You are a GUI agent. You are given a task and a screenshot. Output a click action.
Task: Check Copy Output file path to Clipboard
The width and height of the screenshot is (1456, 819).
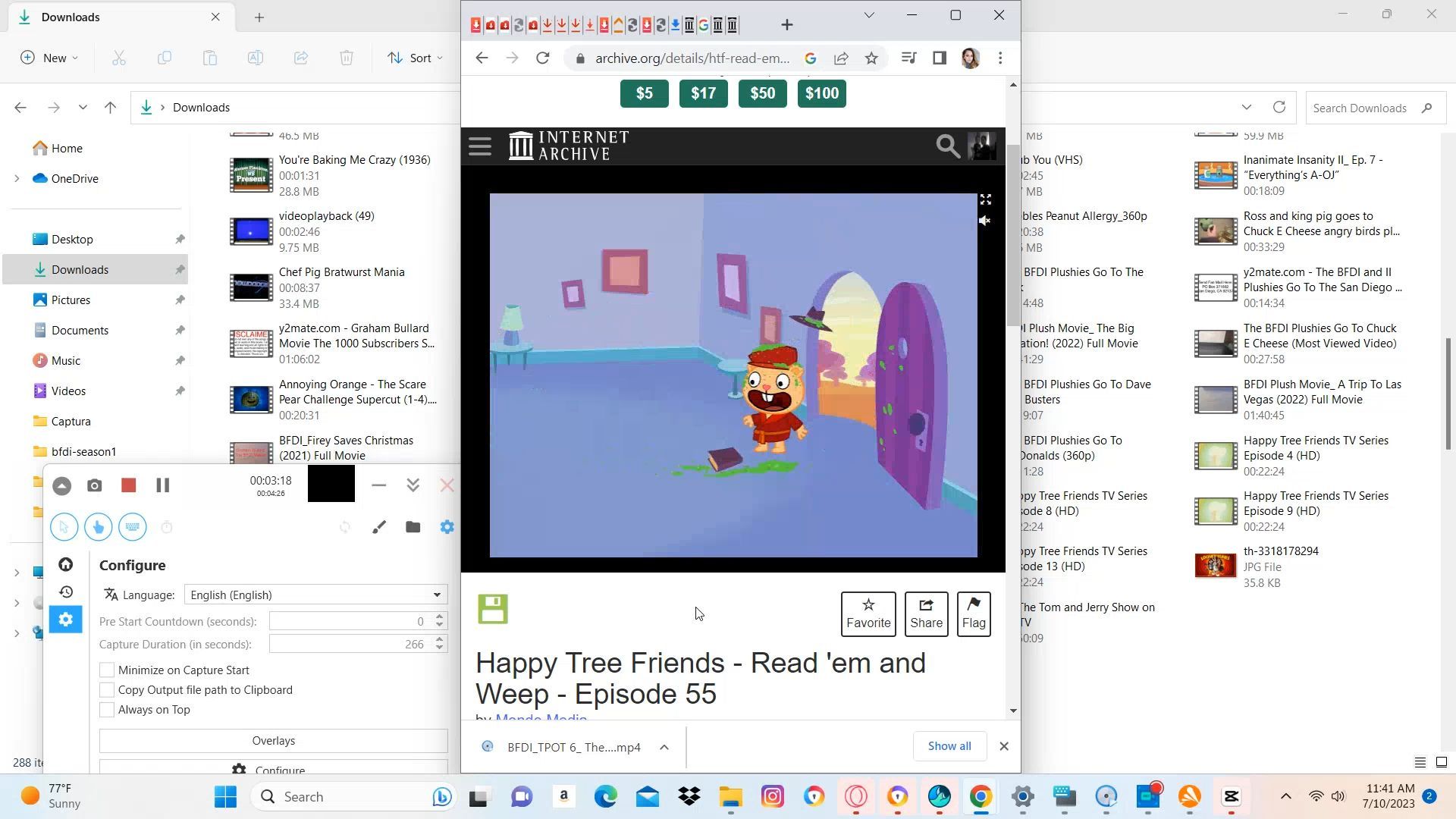pos(107,690)
